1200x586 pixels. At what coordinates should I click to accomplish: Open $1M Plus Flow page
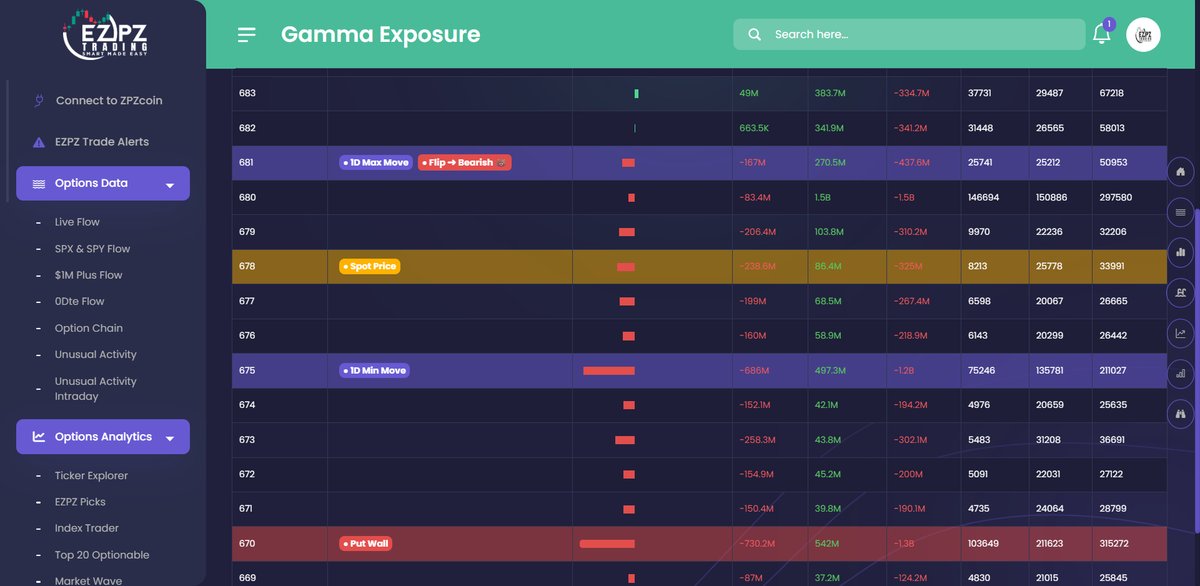89,275
